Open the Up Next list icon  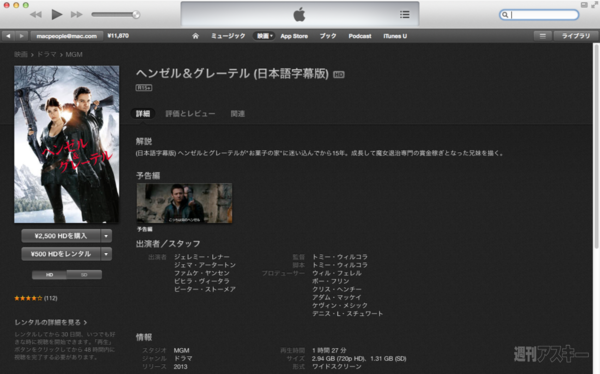tap(404, 15)
